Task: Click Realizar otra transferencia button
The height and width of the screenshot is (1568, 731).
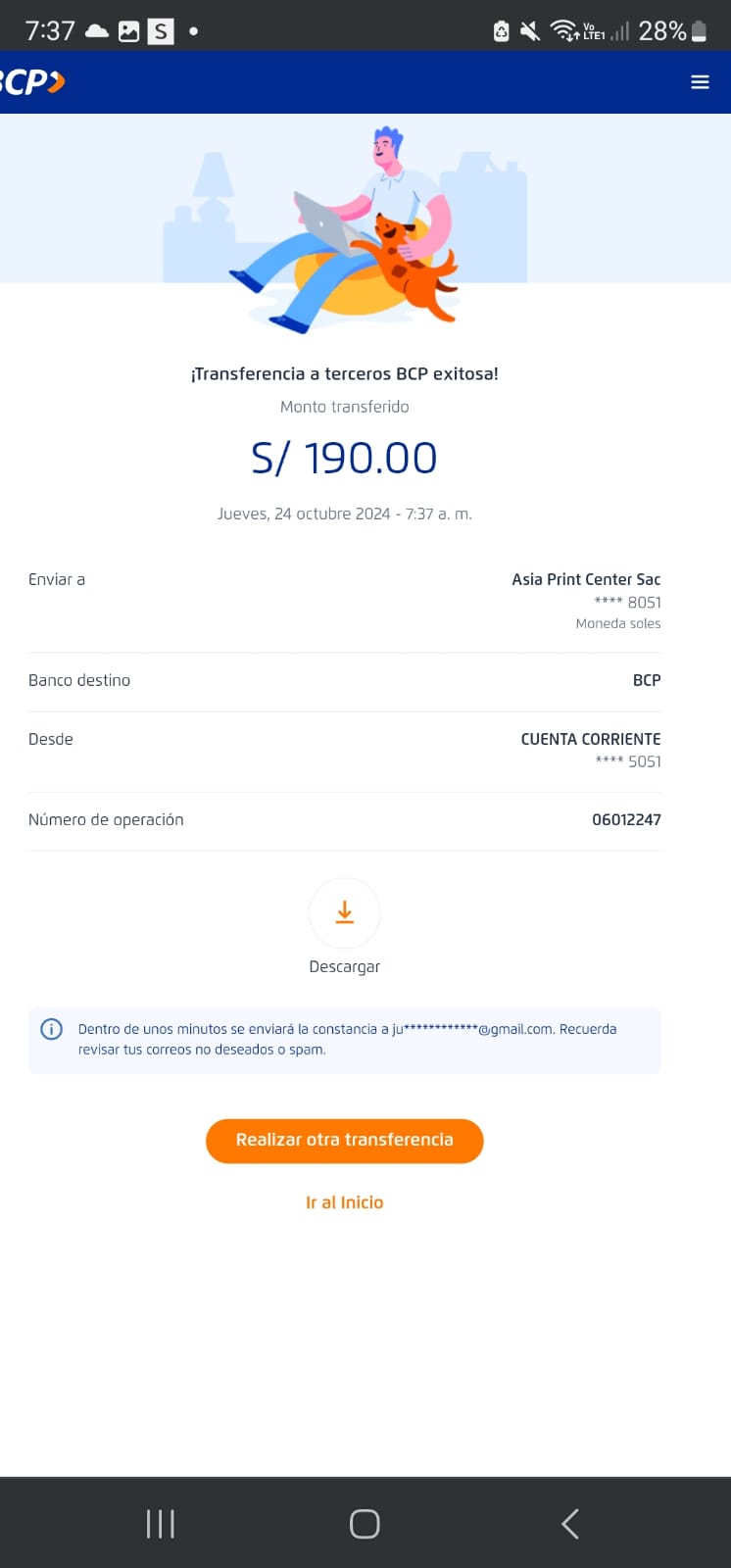Action: (x=345, y=1141)
